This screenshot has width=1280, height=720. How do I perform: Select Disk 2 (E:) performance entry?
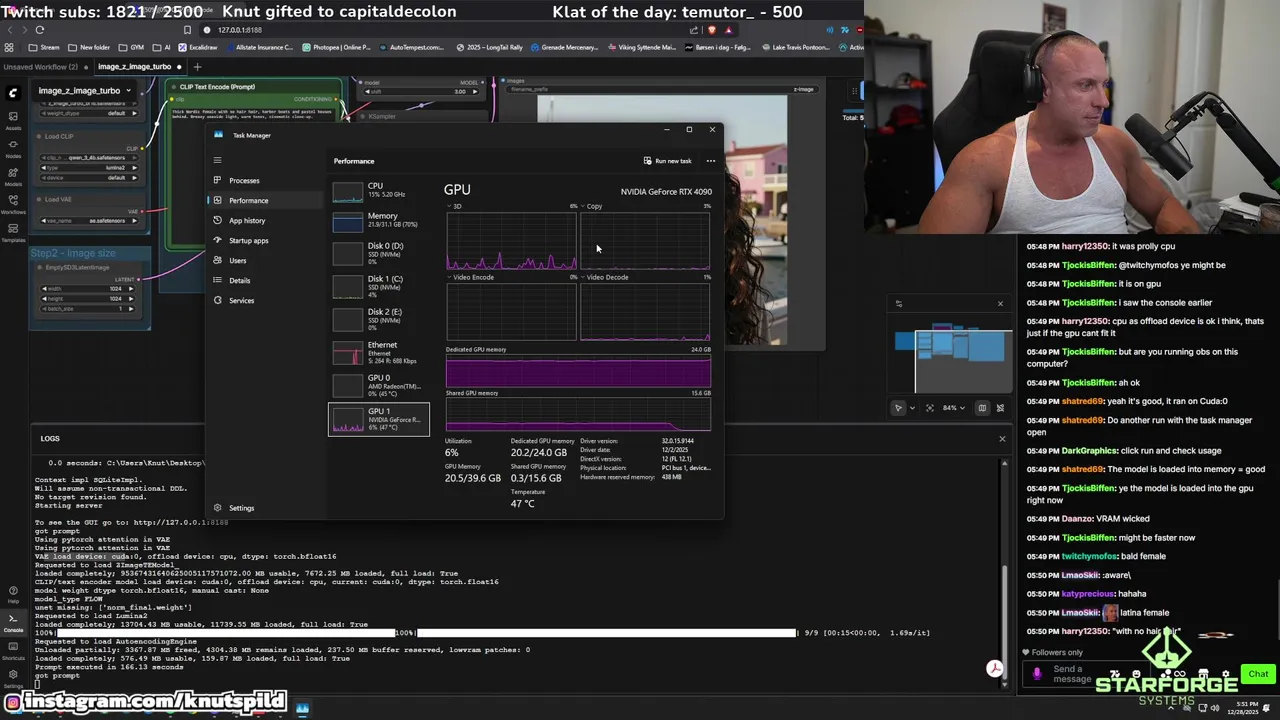tap(379, 319)
